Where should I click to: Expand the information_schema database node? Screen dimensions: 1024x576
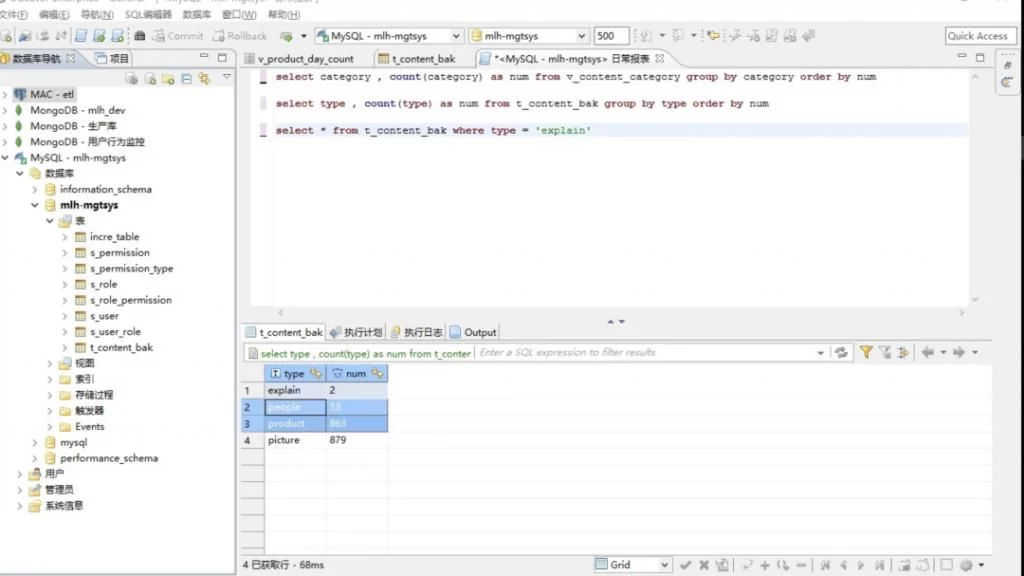click(36, 190)
